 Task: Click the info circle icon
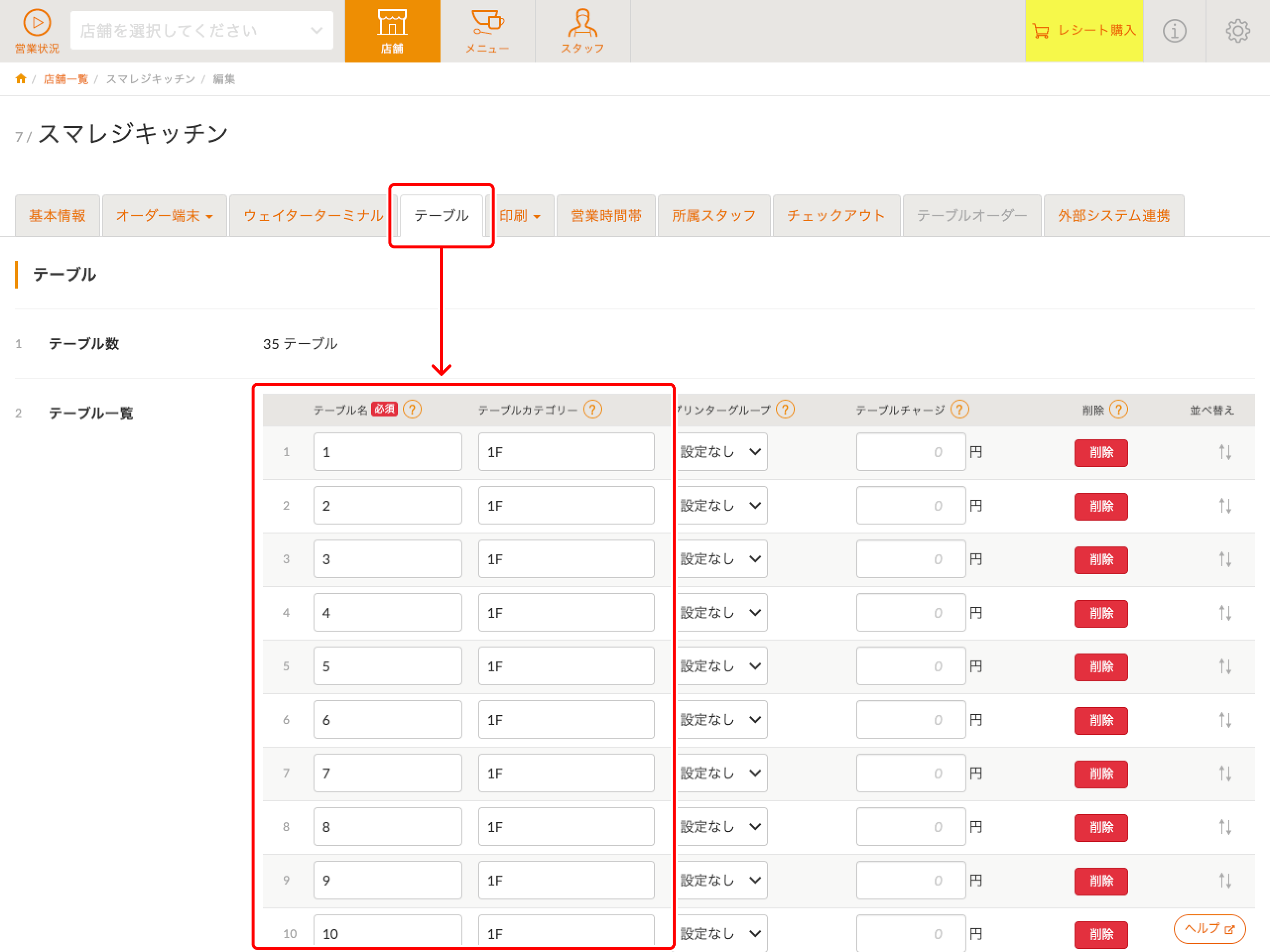1174,31
